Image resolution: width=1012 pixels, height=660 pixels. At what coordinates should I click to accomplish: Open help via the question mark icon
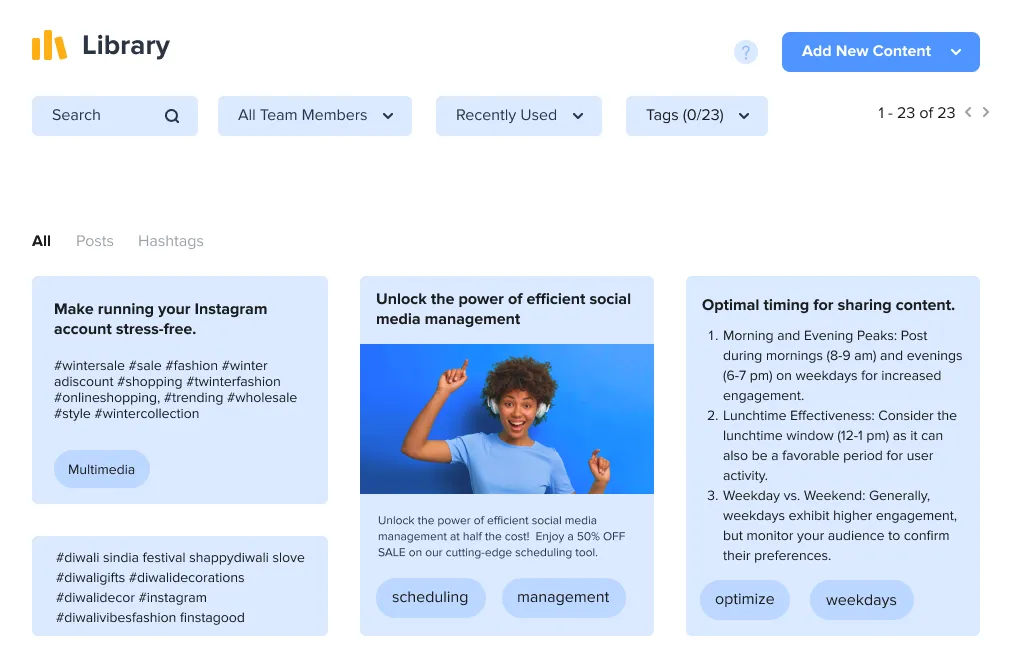pos(745,52)
